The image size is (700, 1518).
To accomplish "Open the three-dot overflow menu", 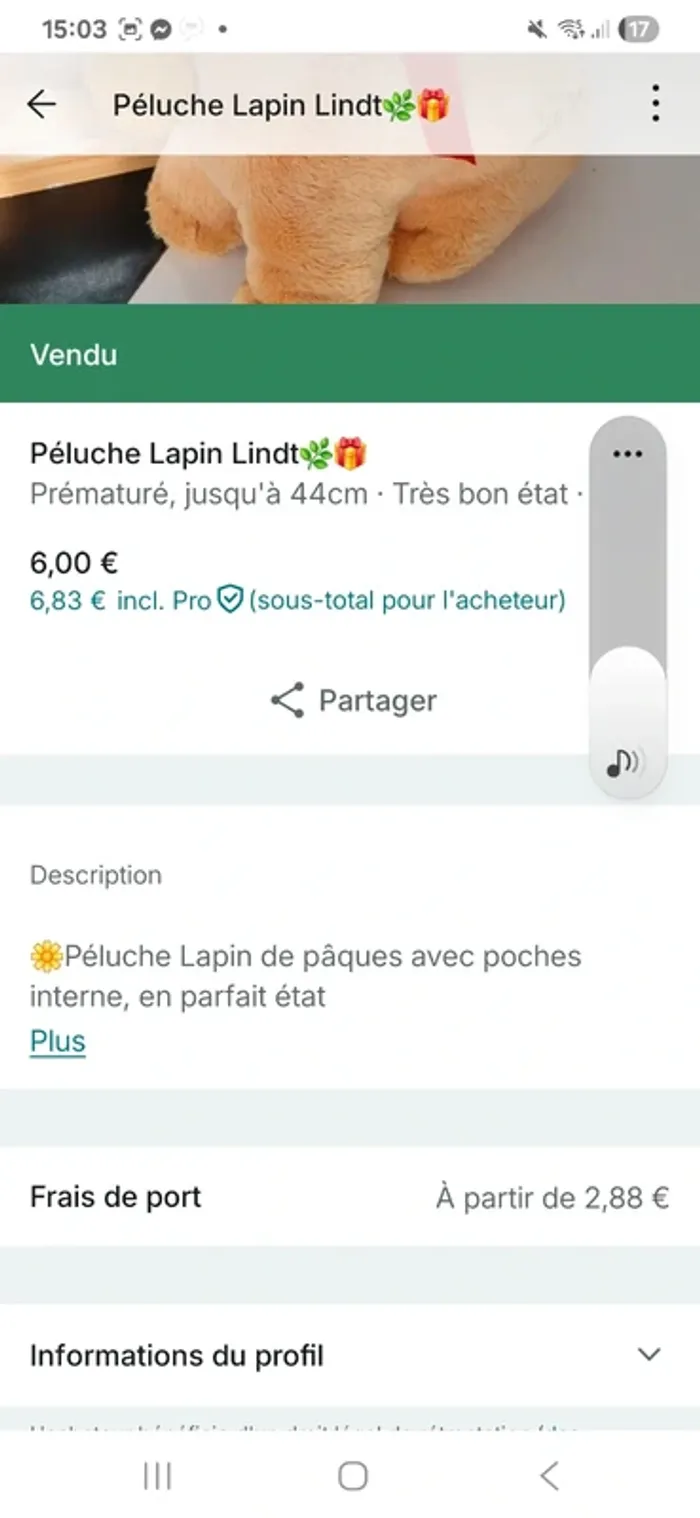I will click(655, 103).
